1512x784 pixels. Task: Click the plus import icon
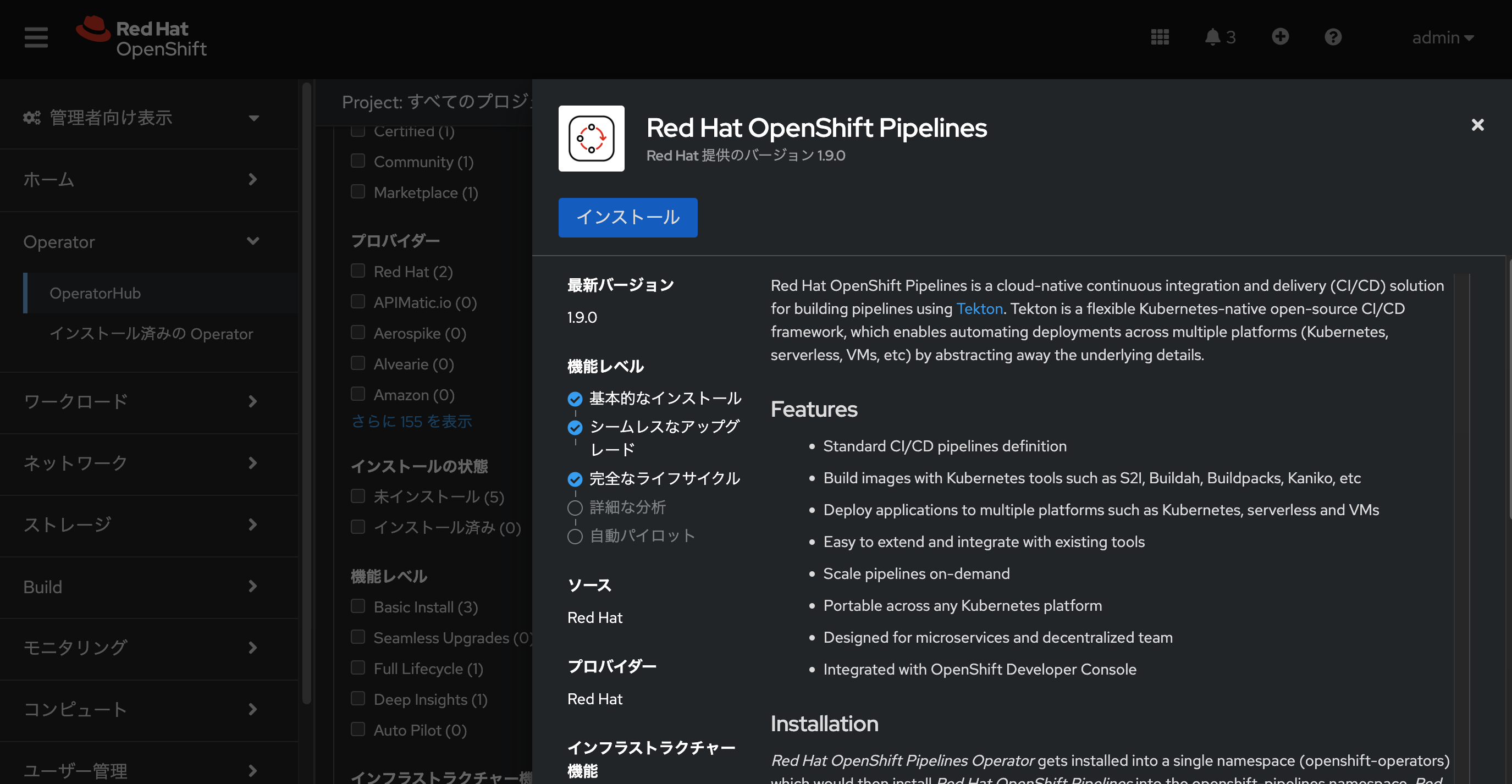tap(1280, 37)
